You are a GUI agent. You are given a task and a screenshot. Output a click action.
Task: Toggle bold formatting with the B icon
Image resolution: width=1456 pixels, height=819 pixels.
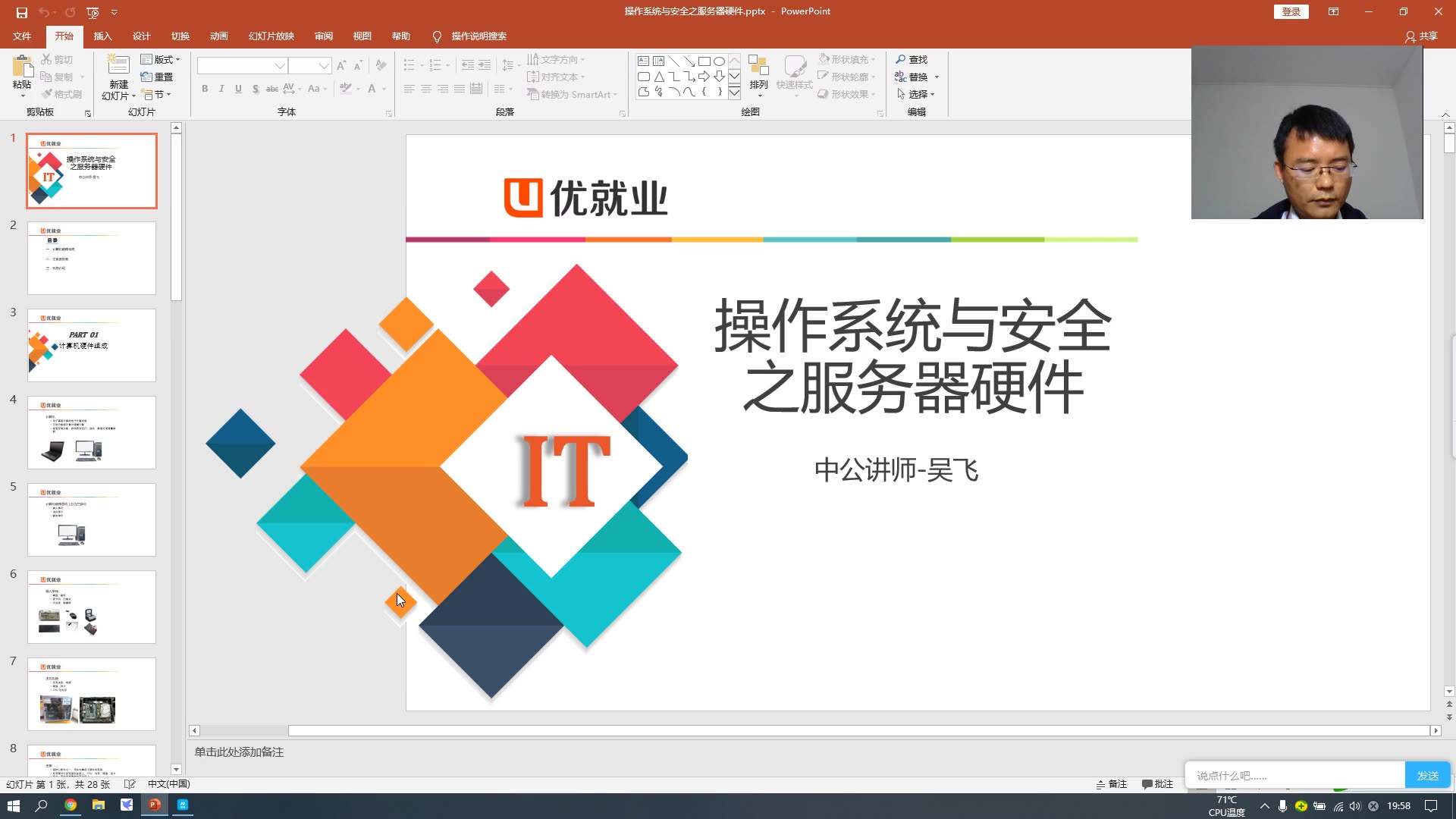point(204,89)
